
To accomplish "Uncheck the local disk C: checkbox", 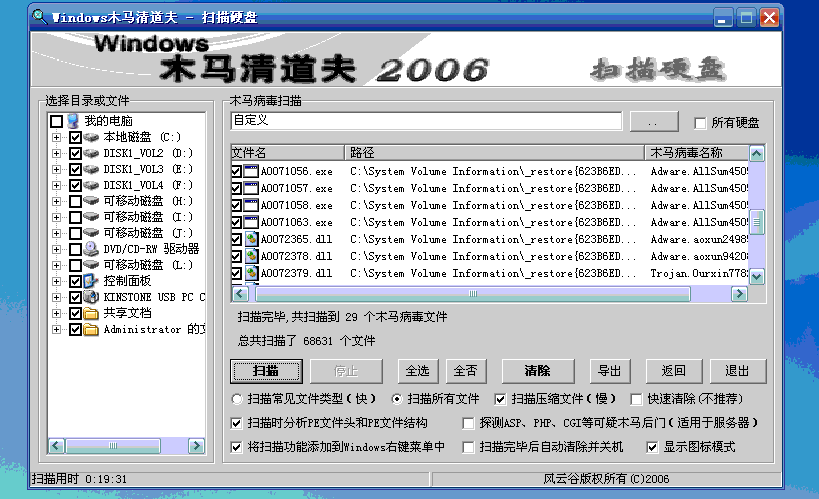I will [x=75, y=137].
